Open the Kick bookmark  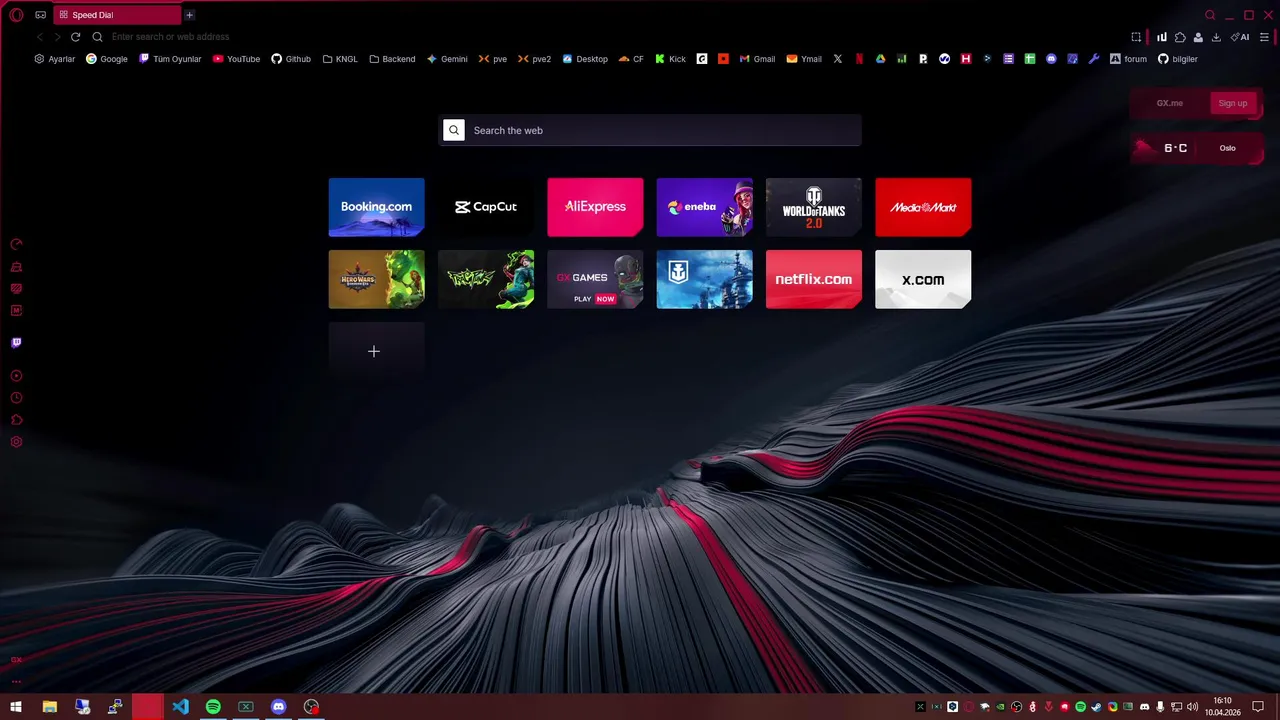(x=670, y=59)
